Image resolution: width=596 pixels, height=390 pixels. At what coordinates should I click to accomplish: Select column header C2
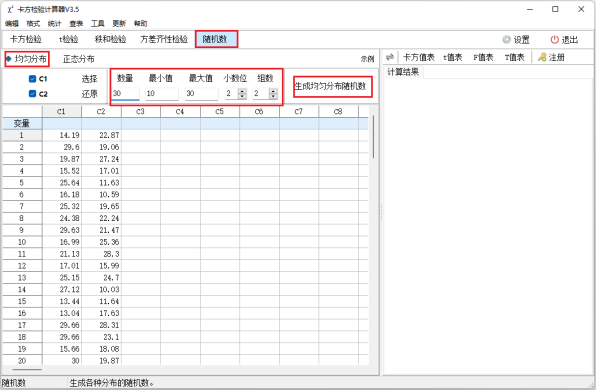101,111
